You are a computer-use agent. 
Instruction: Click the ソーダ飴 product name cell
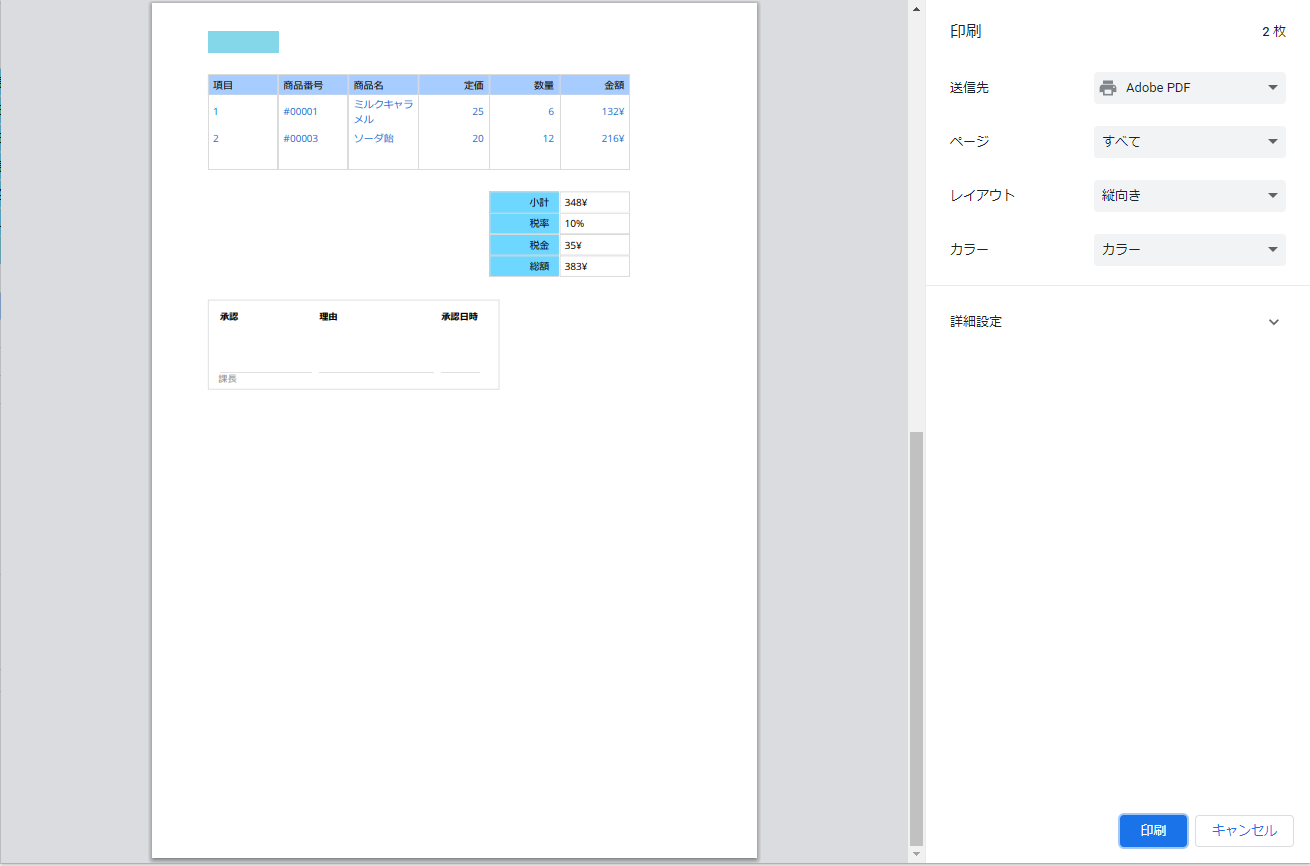[373, 138]
